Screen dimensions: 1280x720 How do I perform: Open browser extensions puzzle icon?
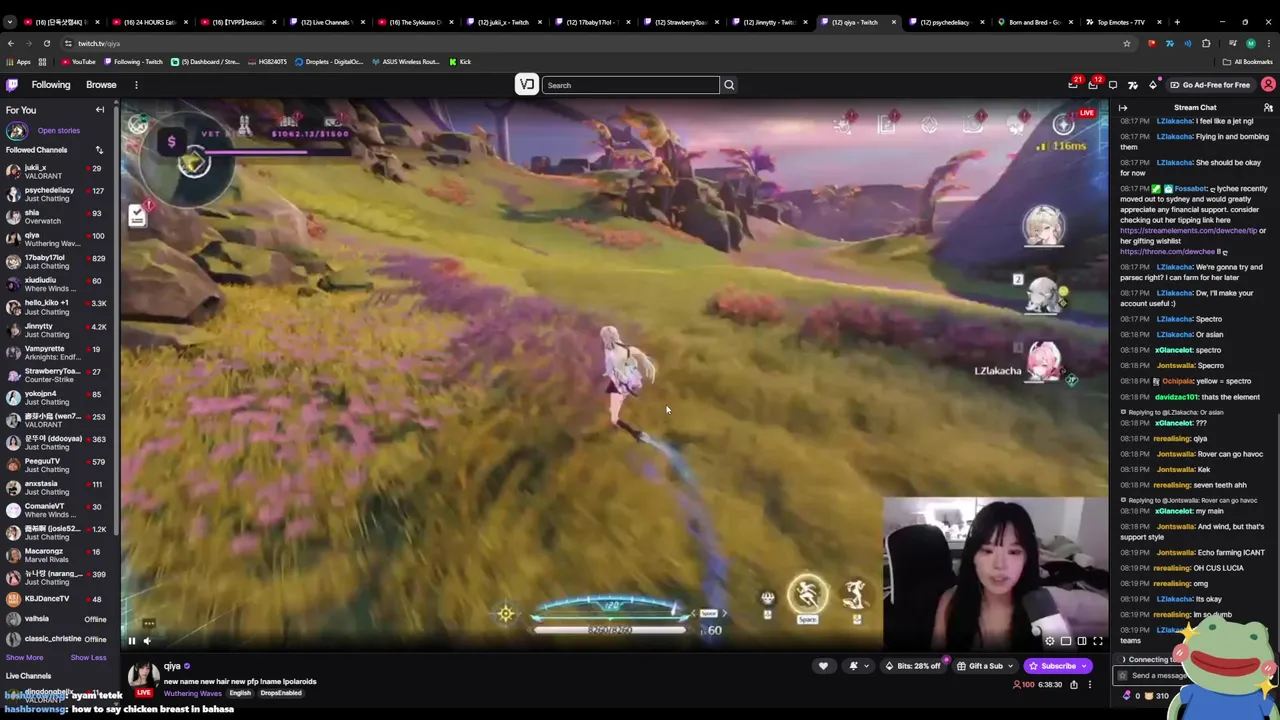tap(1206, 43)
